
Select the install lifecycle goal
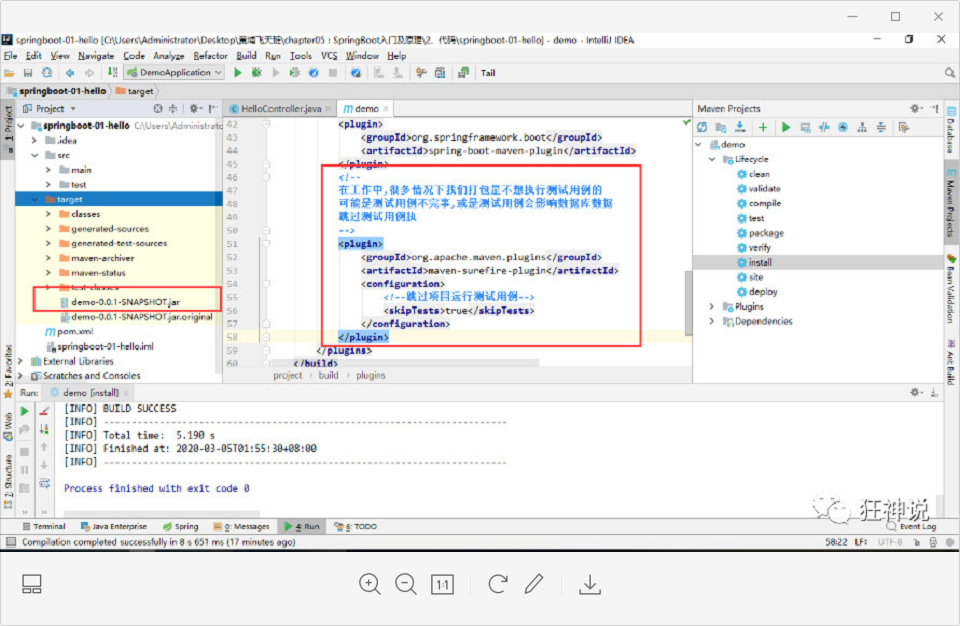point(760,262)
